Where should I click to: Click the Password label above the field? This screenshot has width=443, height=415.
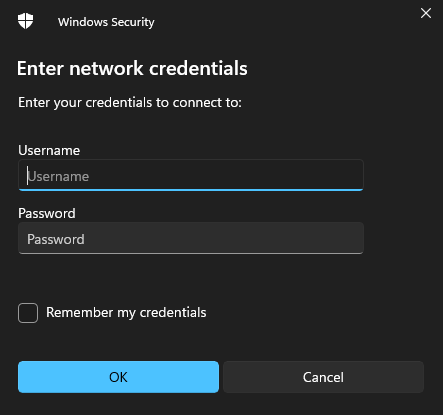click(x=47, y=213)
